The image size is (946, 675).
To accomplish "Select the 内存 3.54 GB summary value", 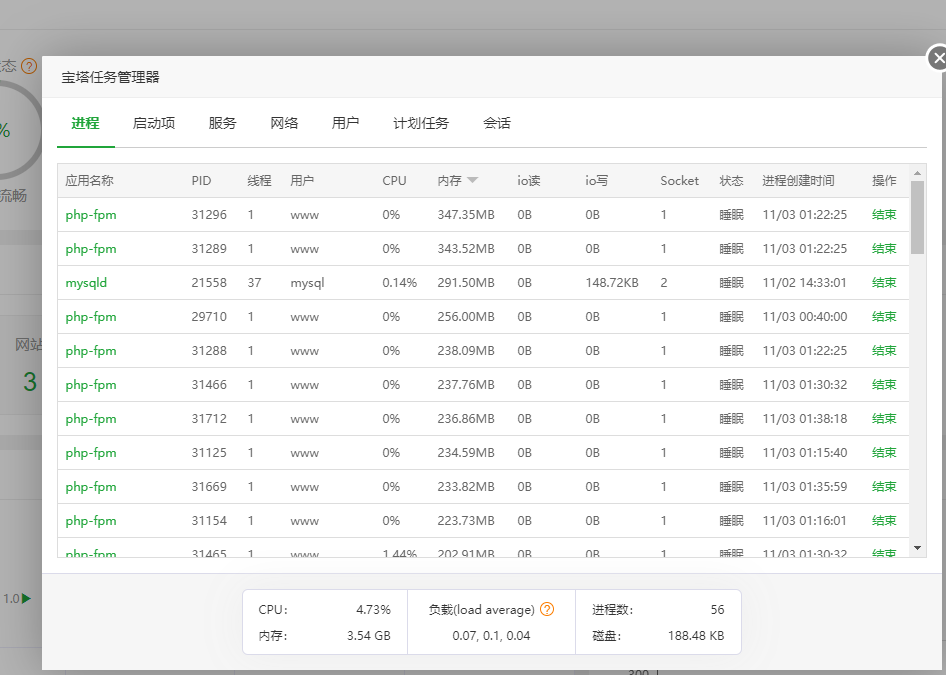I will coord(369,635).
